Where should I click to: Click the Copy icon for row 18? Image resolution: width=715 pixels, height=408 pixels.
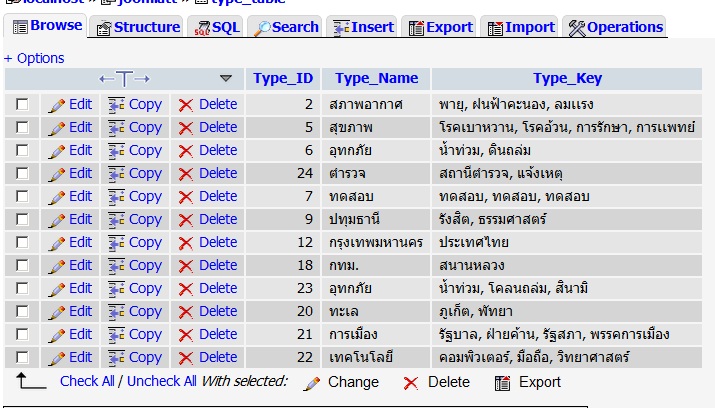click(x=116, y=266)
